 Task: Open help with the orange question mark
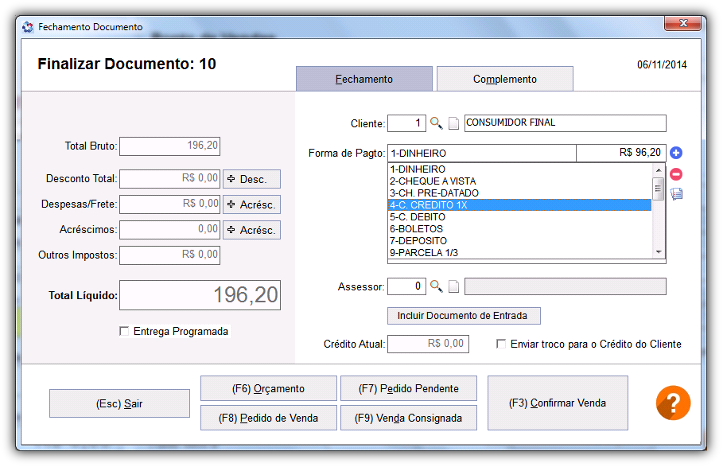coord(673,403)
